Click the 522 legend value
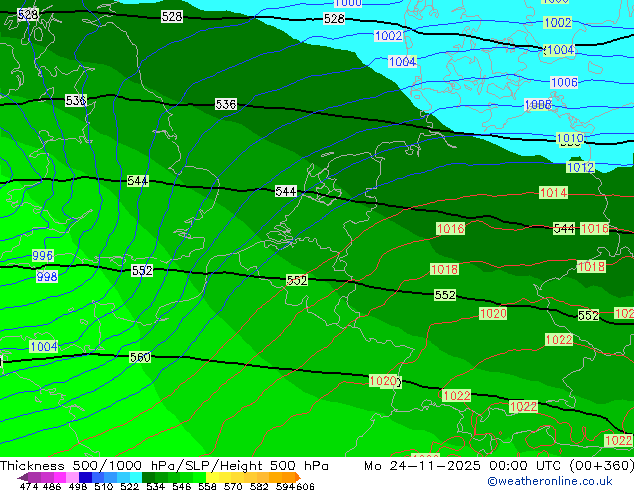 pyautogui.click(x=129, y=486)
